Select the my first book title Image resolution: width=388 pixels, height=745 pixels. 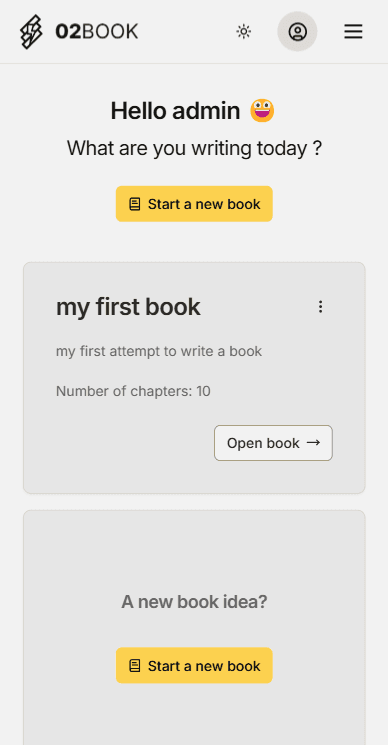point(128,307)
